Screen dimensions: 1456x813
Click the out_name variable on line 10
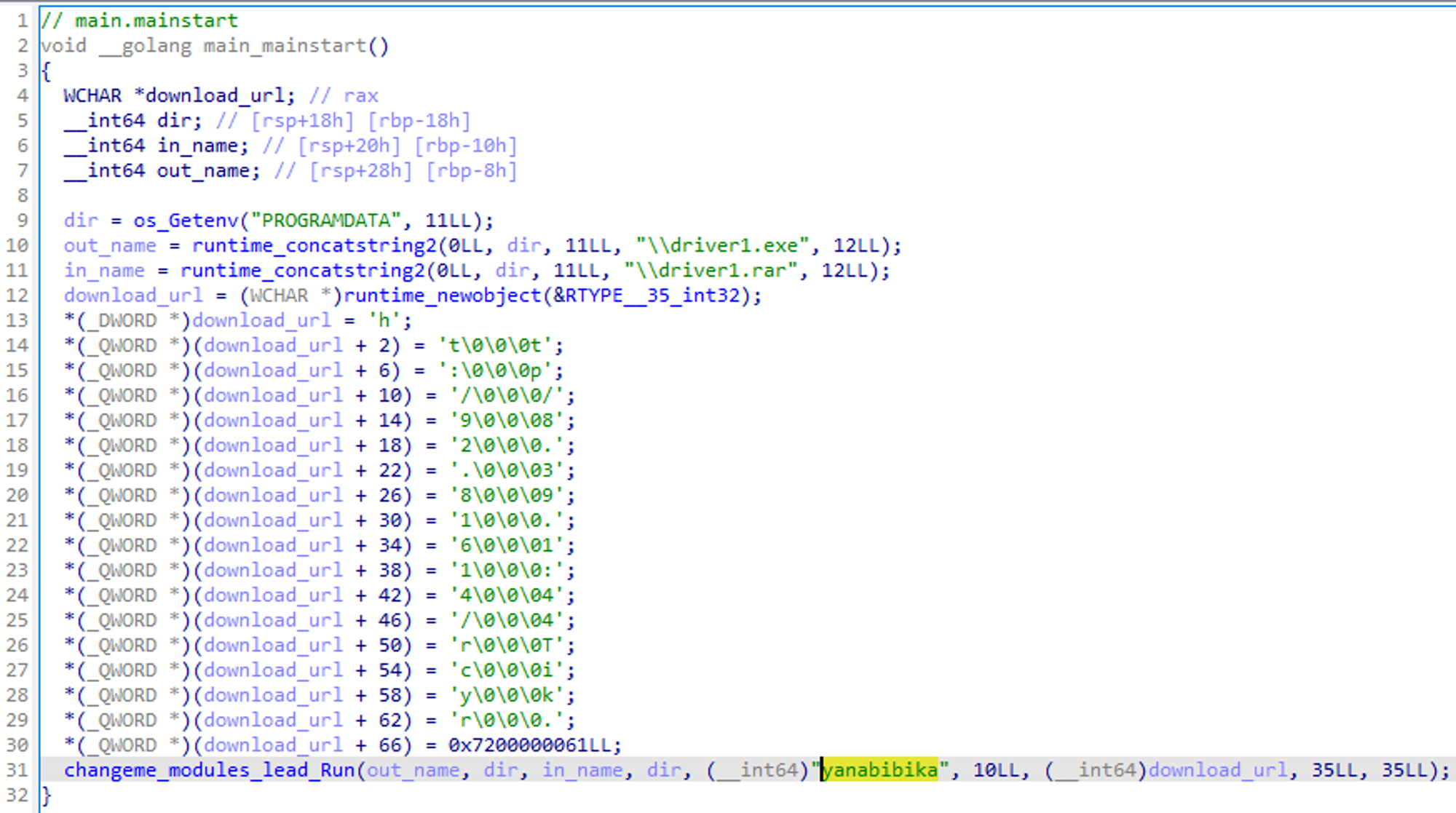(x=109, y=246)
